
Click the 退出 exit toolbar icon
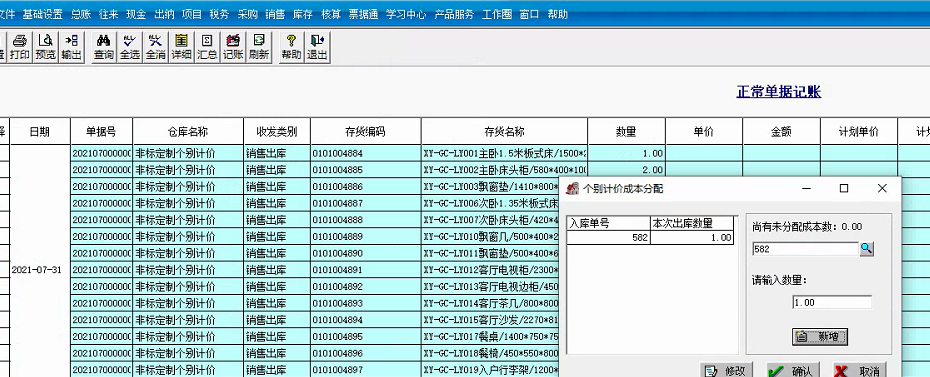[x=317, y=47]
